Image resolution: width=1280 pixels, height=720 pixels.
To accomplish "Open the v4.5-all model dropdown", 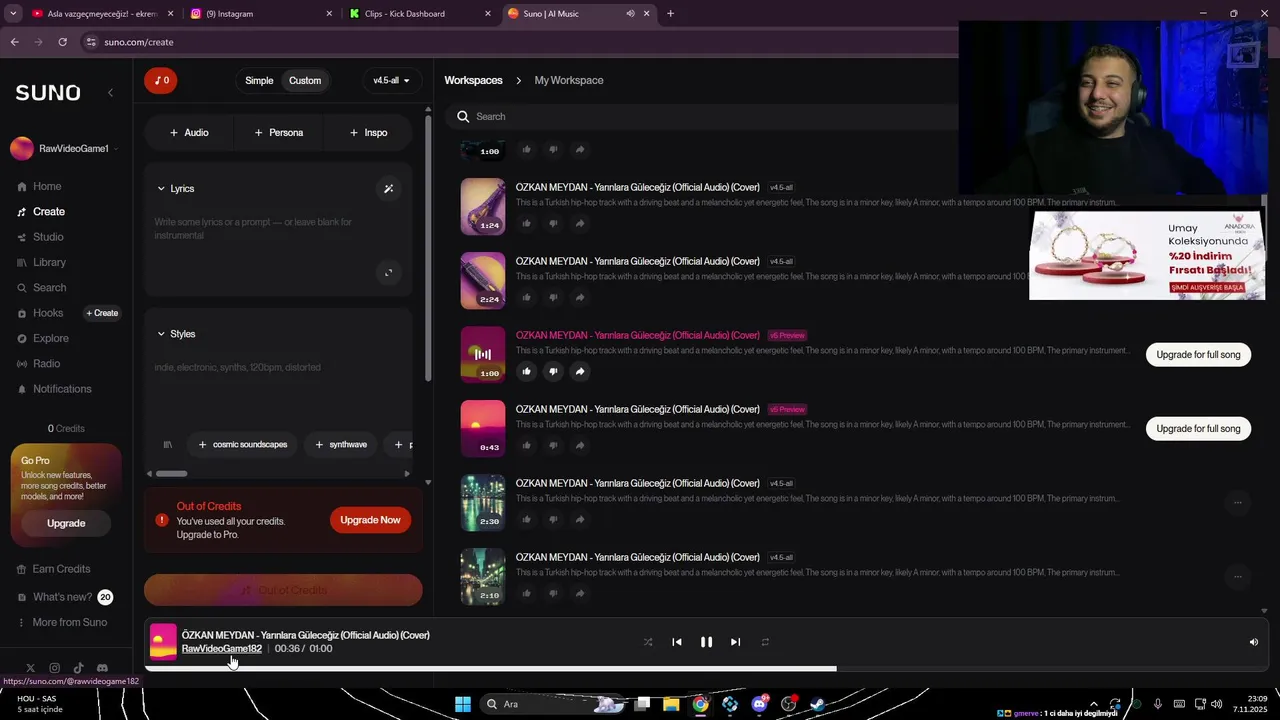I will (x=391, y=81).
